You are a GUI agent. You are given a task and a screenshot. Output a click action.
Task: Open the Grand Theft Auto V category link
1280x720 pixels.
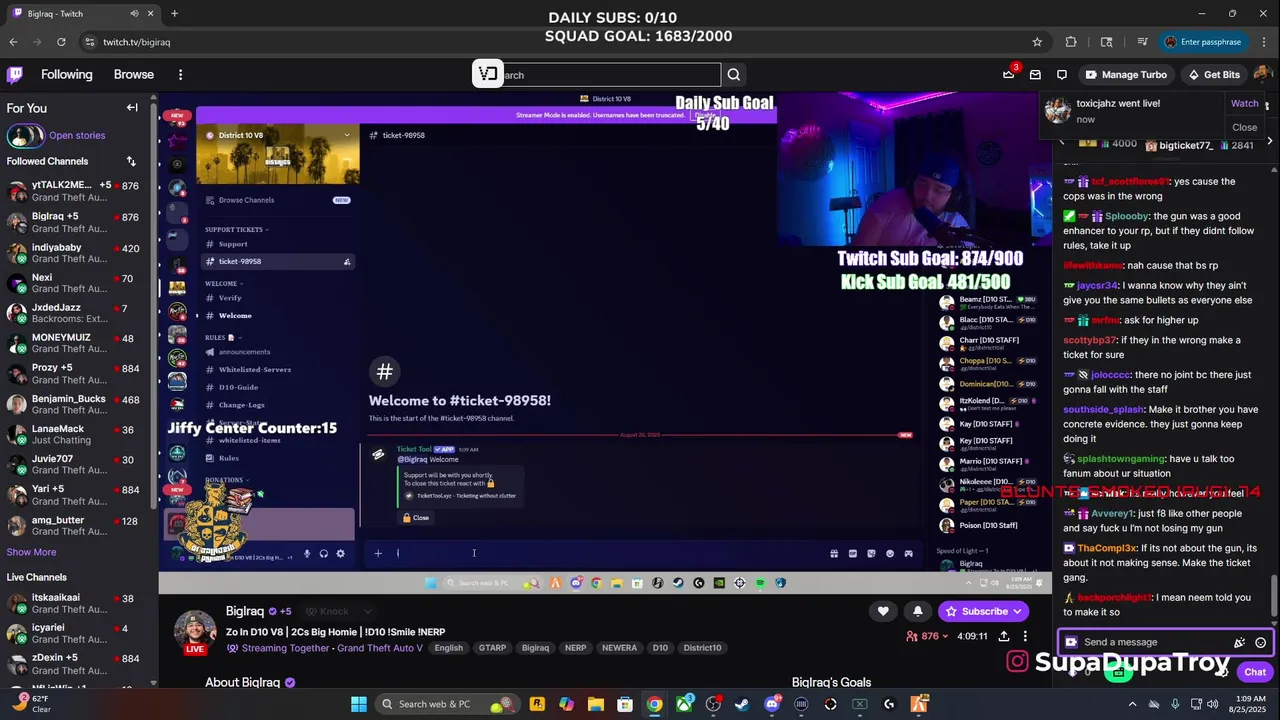(x=380, y=648)
